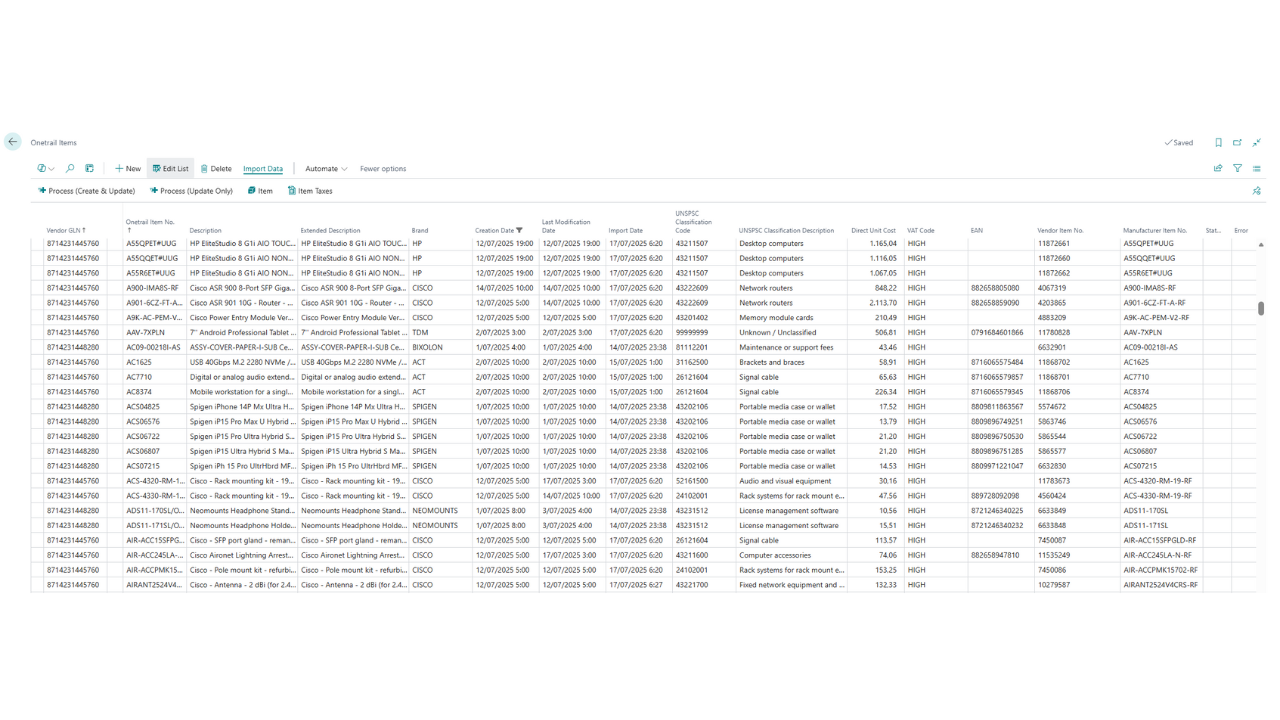Click the Onetrail Item No. column header
This screenshot has width=1280, height=720.
pyautogui.click(x=150, y=226)
